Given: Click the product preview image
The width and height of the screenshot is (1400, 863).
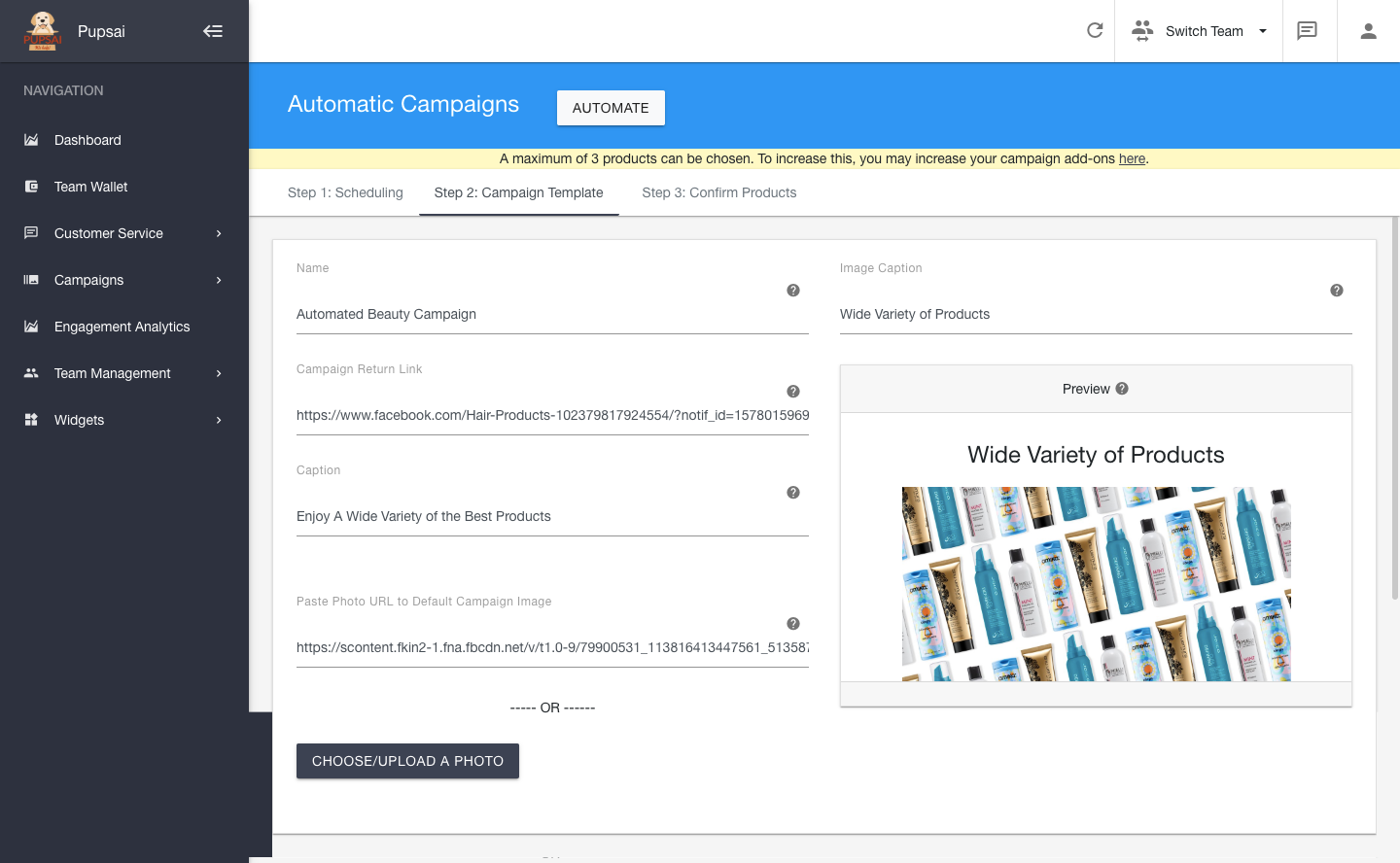Looking at the screenshot, I should [1096, 583].
